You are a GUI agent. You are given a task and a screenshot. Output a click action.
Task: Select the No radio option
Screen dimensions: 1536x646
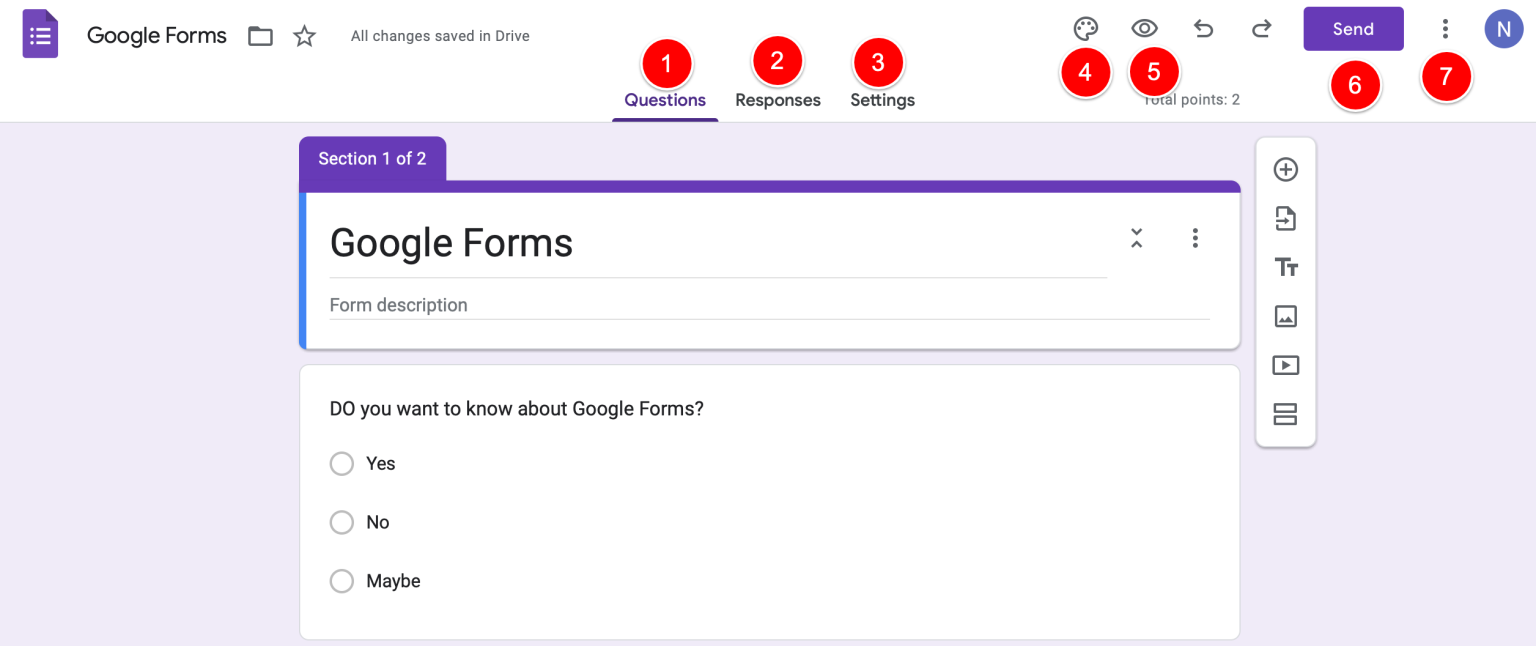pos(342,522)
